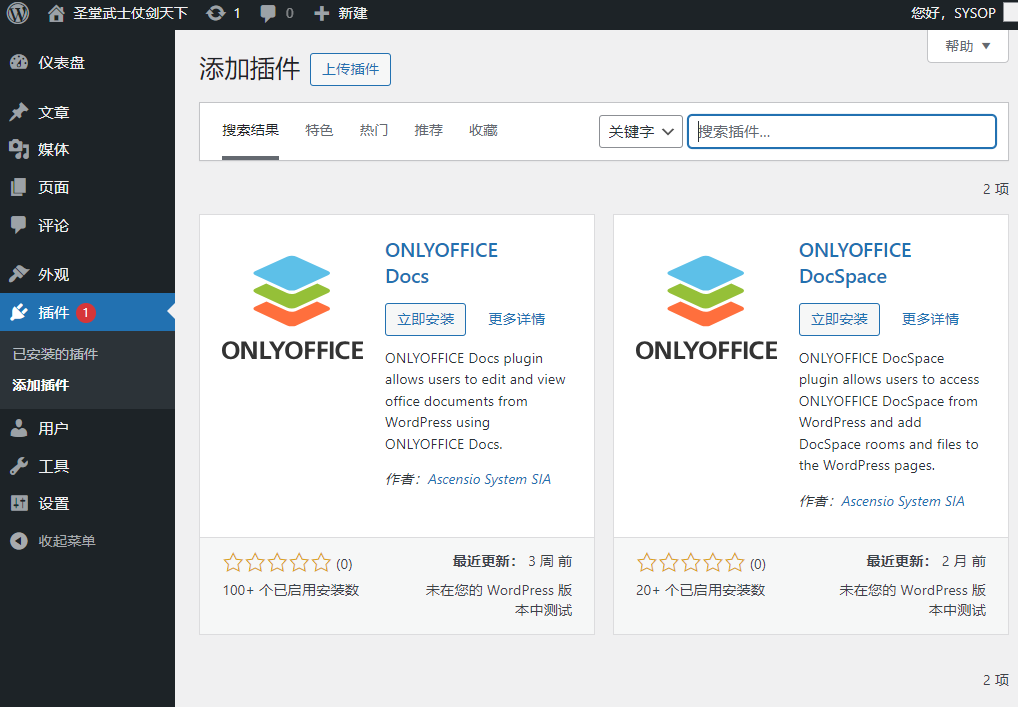Click the 评论 comment bubble sidebar icon
Viewport: 1018px width, 707px height.
[x=19, y=225]
